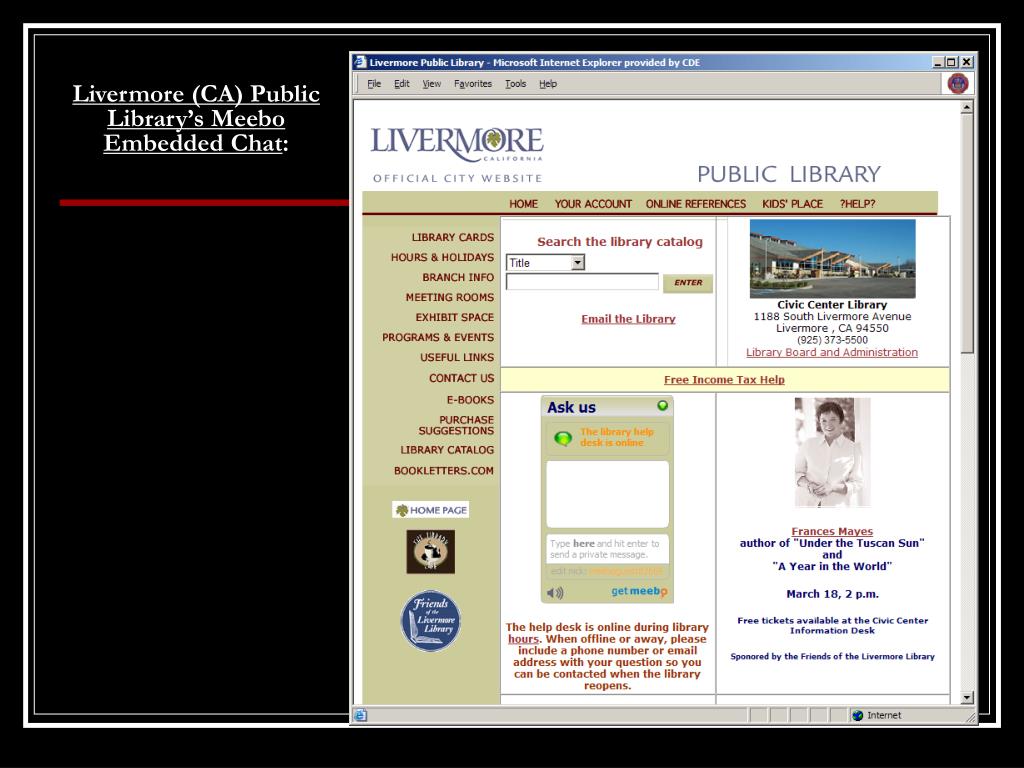Click the Friends of Livermore Library badge
Screen dimensions: 1024x768
click(x=431, y=621)
